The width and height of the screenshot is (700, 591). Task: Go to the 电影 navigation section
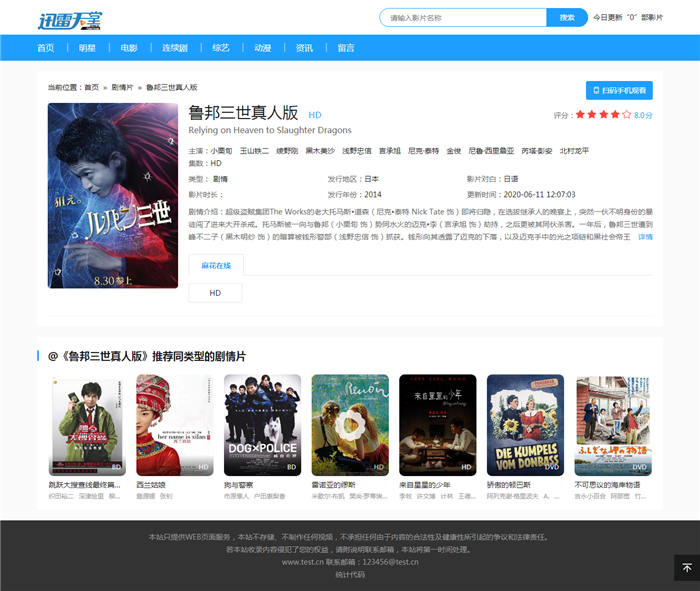click(129, 48)
